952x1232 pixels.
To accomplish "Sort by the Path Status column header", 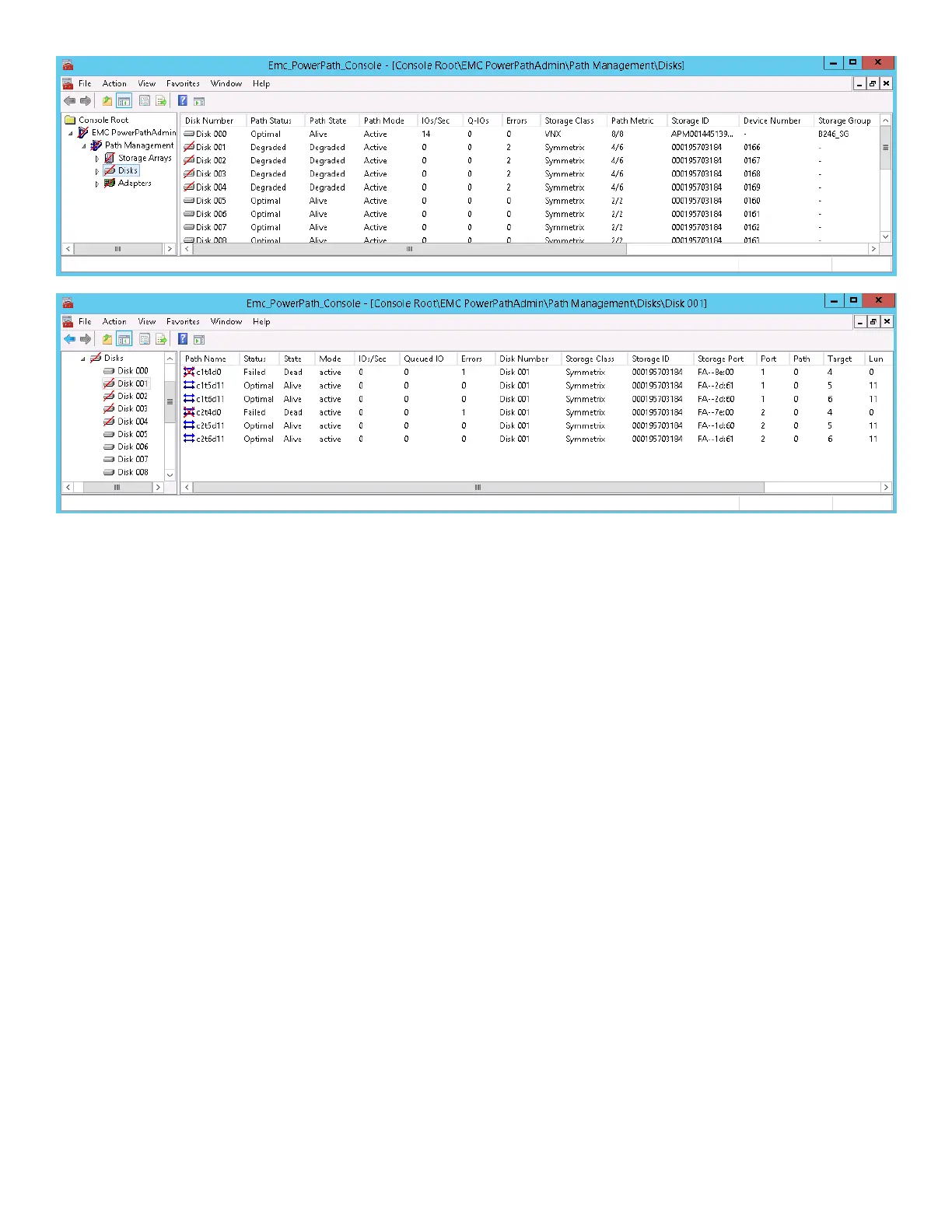I will (x=275, y=121).
